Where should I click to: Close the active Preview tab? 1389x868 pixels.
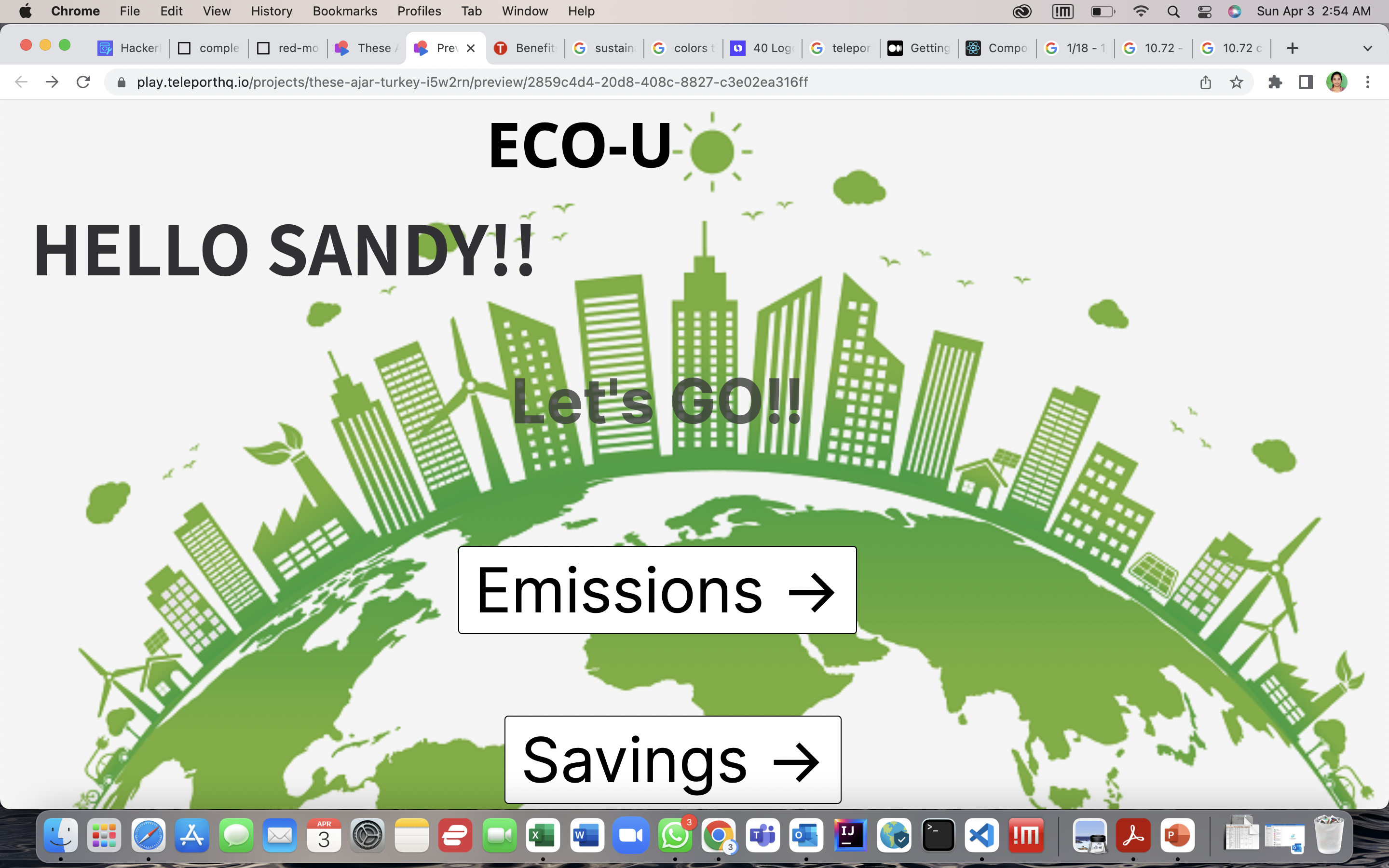[x=471, y=48]
